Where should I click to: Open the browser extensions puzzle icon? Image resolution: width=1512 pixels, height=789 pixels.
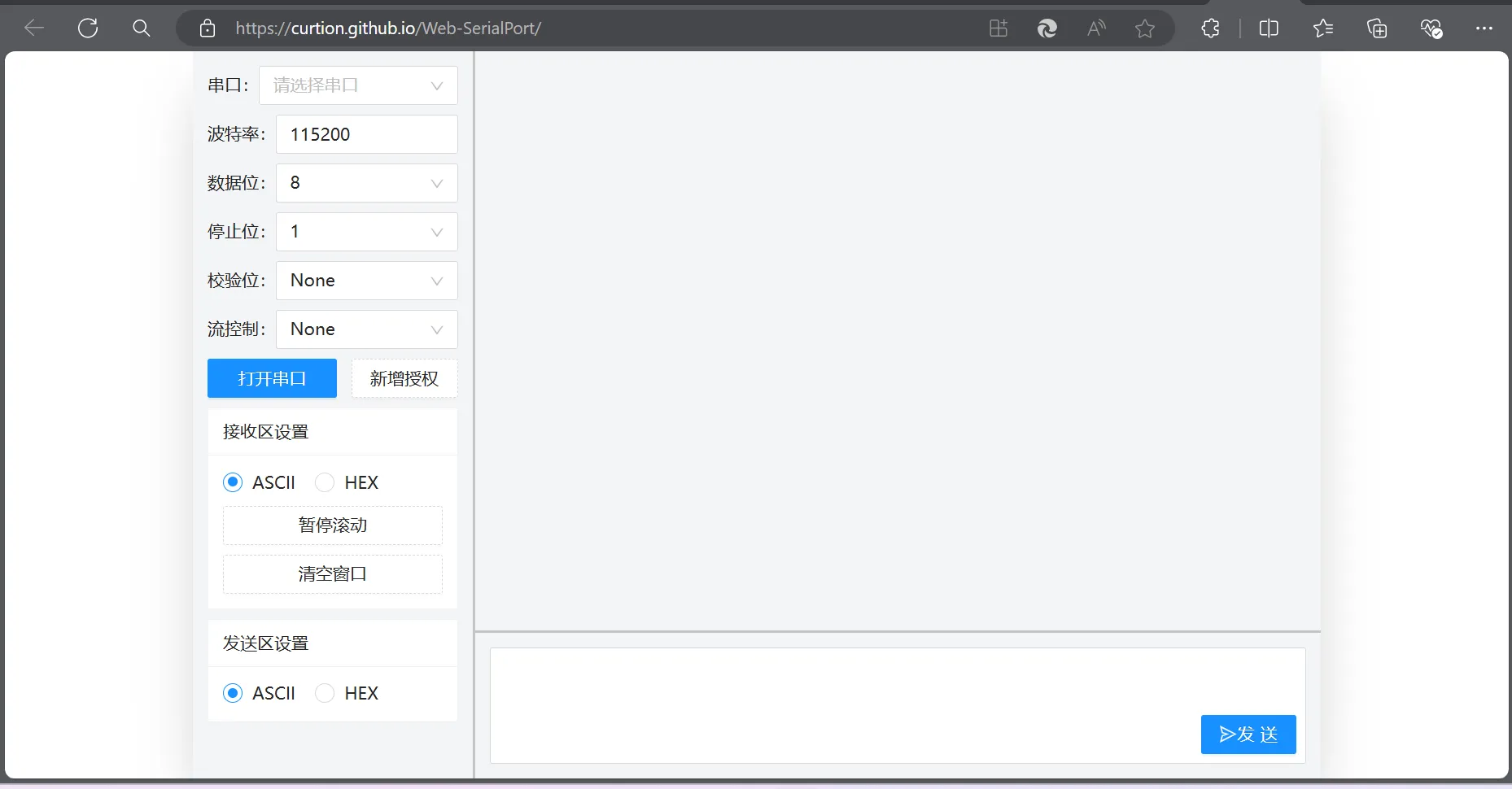pos(1210,28)
